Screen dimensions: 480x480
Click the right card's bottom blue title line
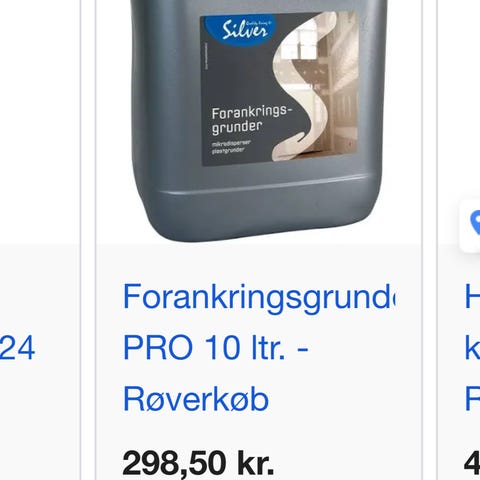tap(473, 399)
